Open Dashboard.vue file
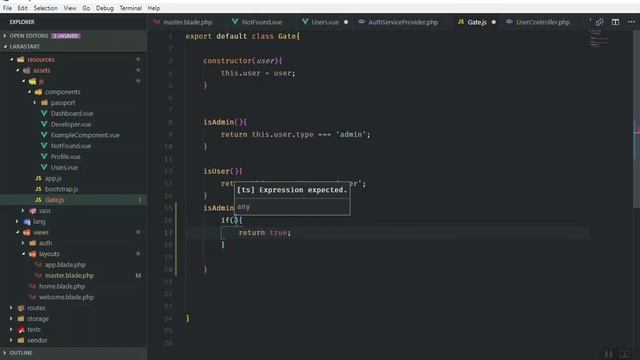This screenshot has height=360, width=640. pos(72,113)
